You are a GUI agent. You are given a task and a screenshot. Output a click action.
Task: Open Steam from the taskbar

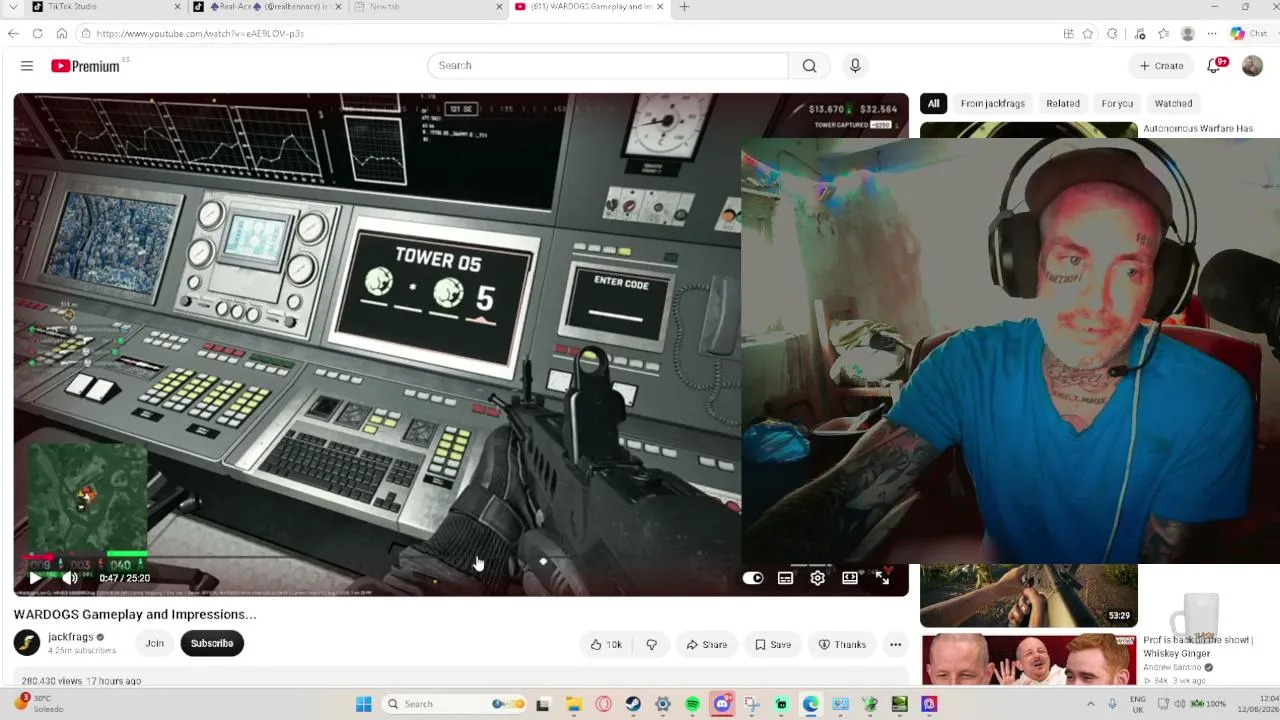tap(633, 704)
